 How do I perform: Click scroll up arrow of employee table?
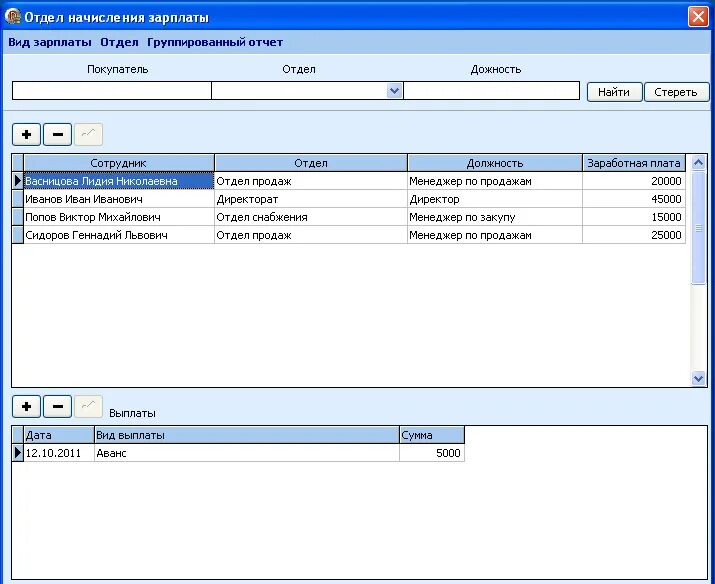[x=699, y=163]
